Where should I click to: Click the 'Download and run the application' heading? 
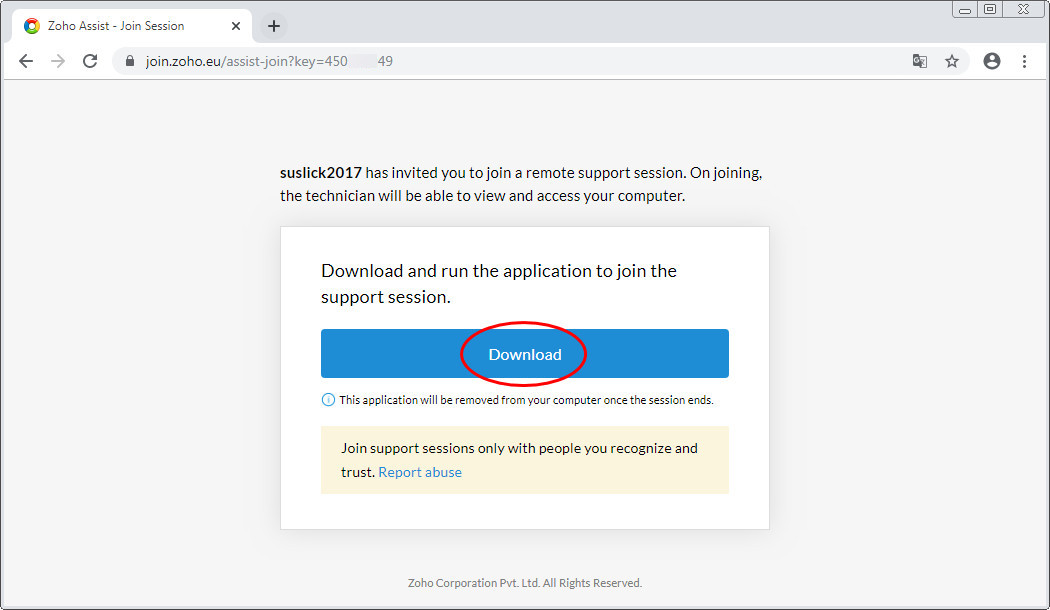click(x=499, y=284)
